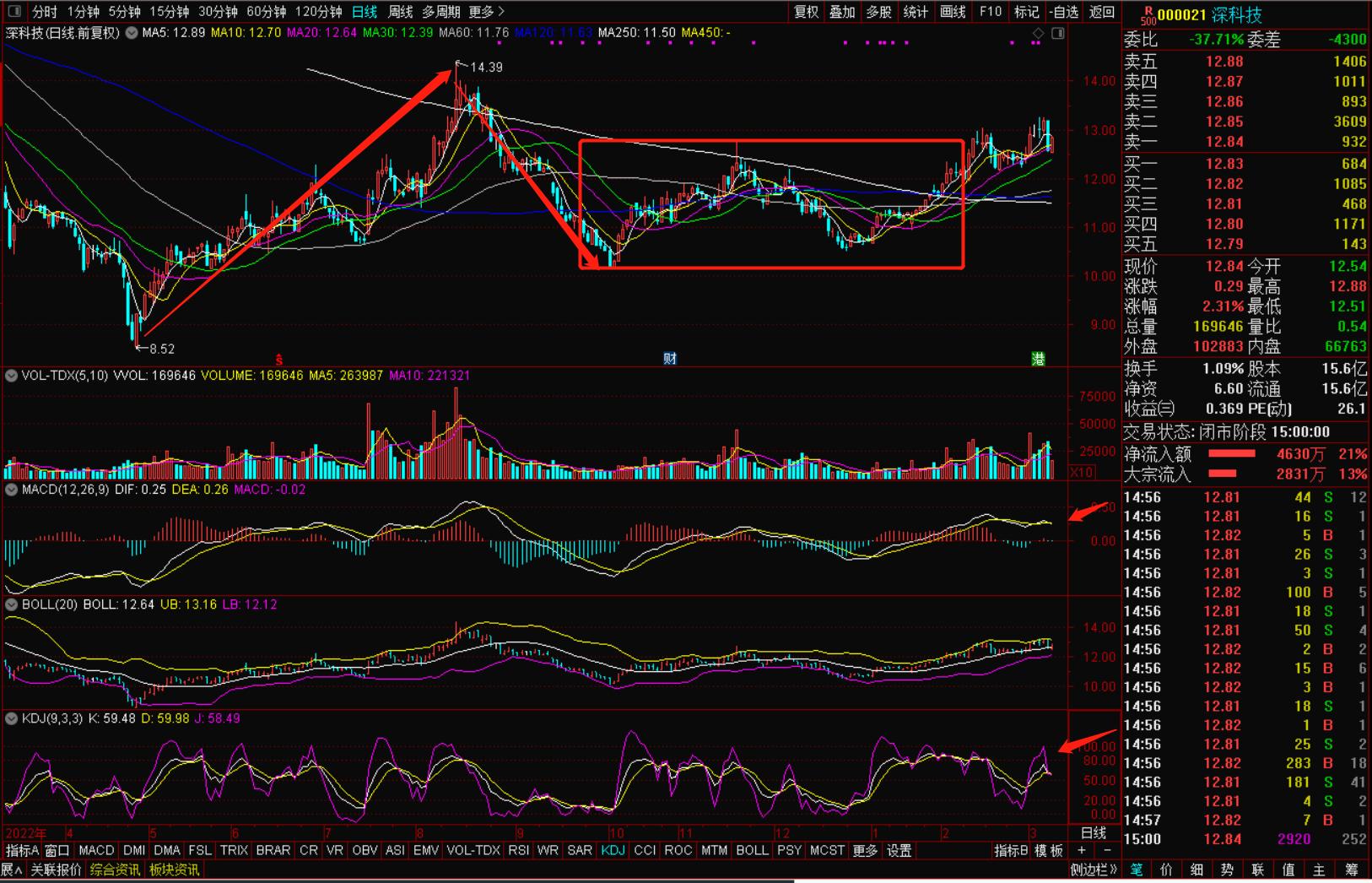This screenshot has width=1372, height=883.
Task: Select the 5分钟 period tab
Action: [125, 12]
